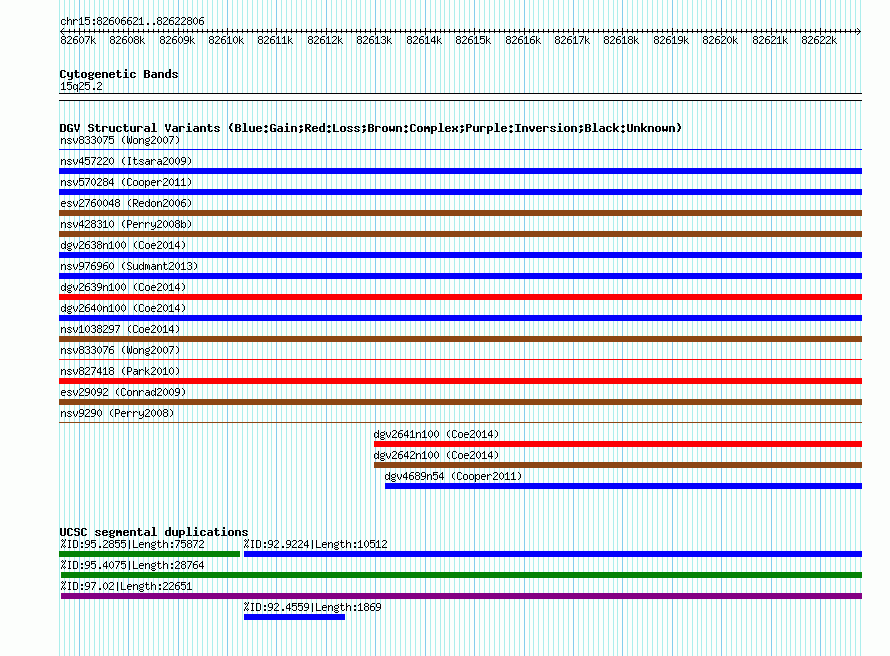Image resolution: width=890 pixels, height=656 pixels.
Task: Click the 82613k ruler tick label
Action: point(374,40)
